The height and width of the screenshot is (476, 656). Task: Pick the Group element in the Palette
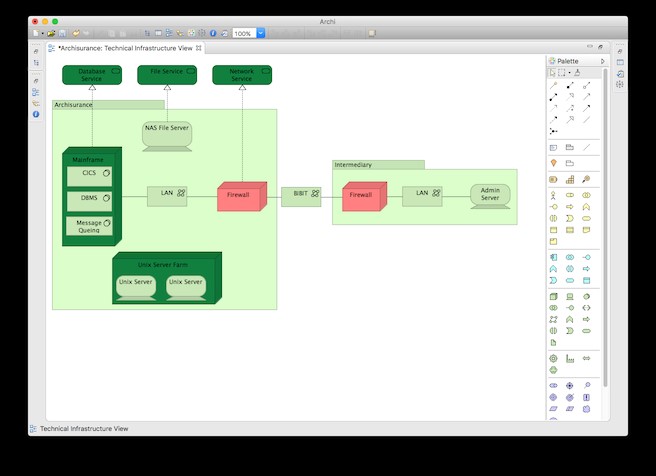[x=569, y=148]
